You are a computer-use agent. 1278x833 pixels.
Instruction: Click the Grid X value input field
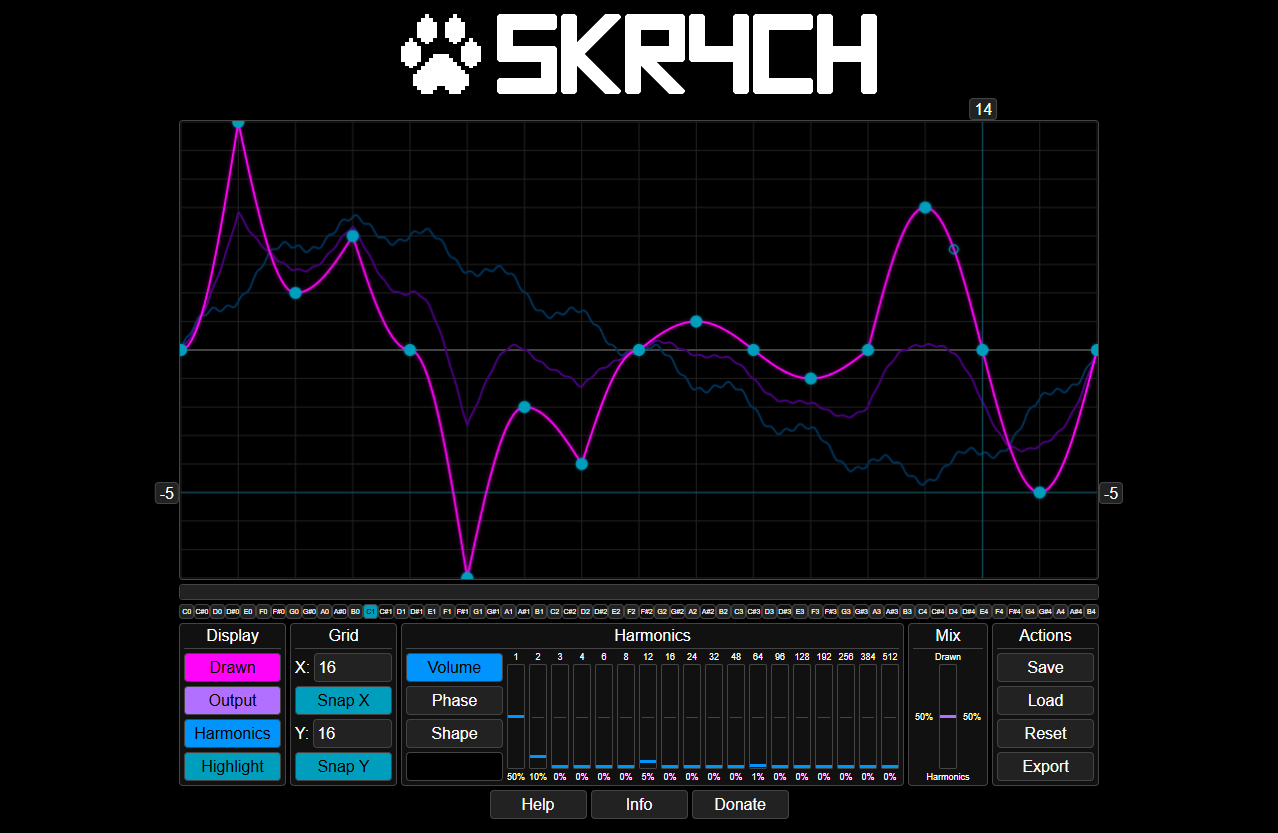352,667
